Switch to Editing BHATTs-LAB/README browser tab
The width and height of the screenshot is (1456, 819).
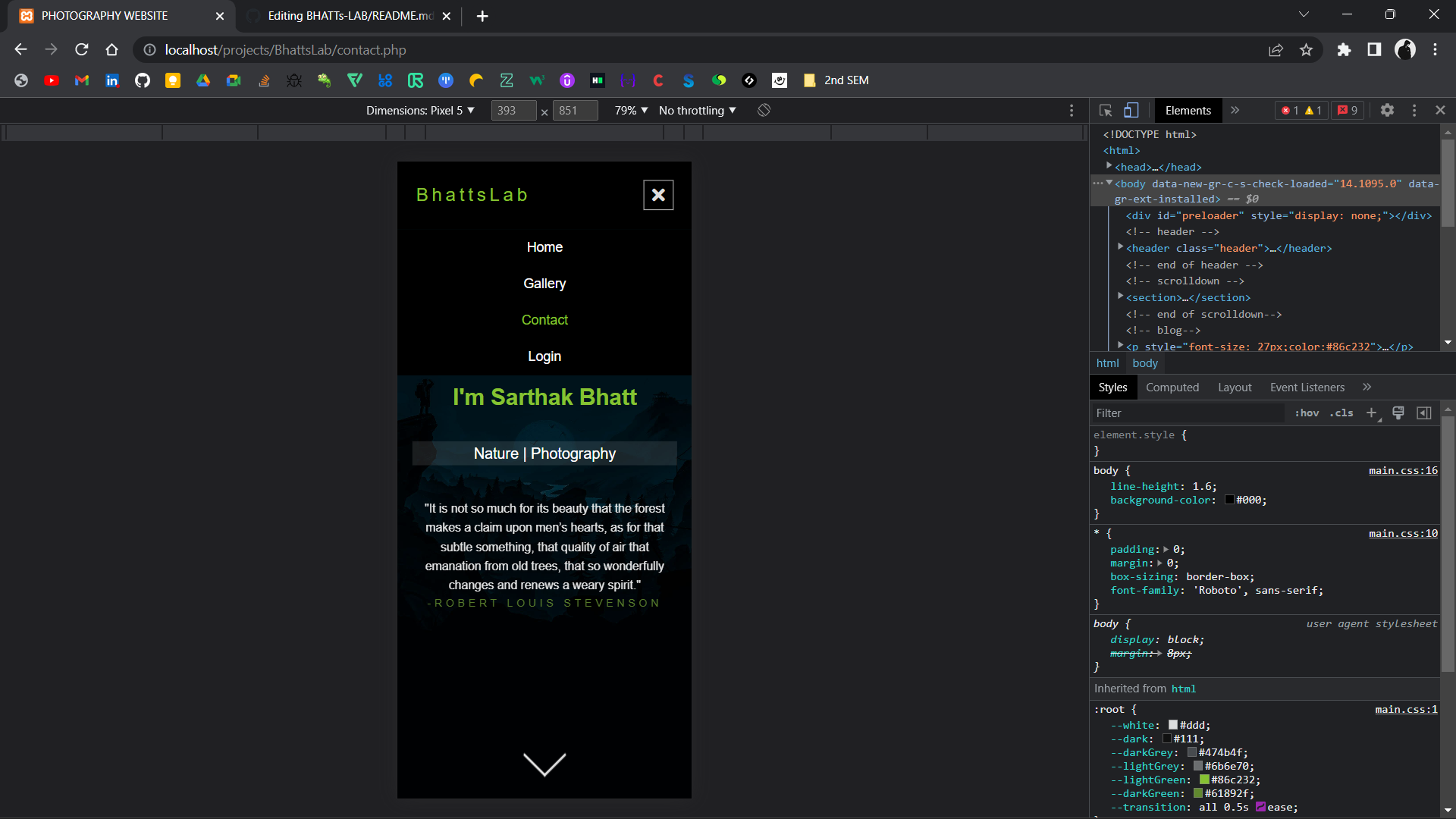(349, 16)
